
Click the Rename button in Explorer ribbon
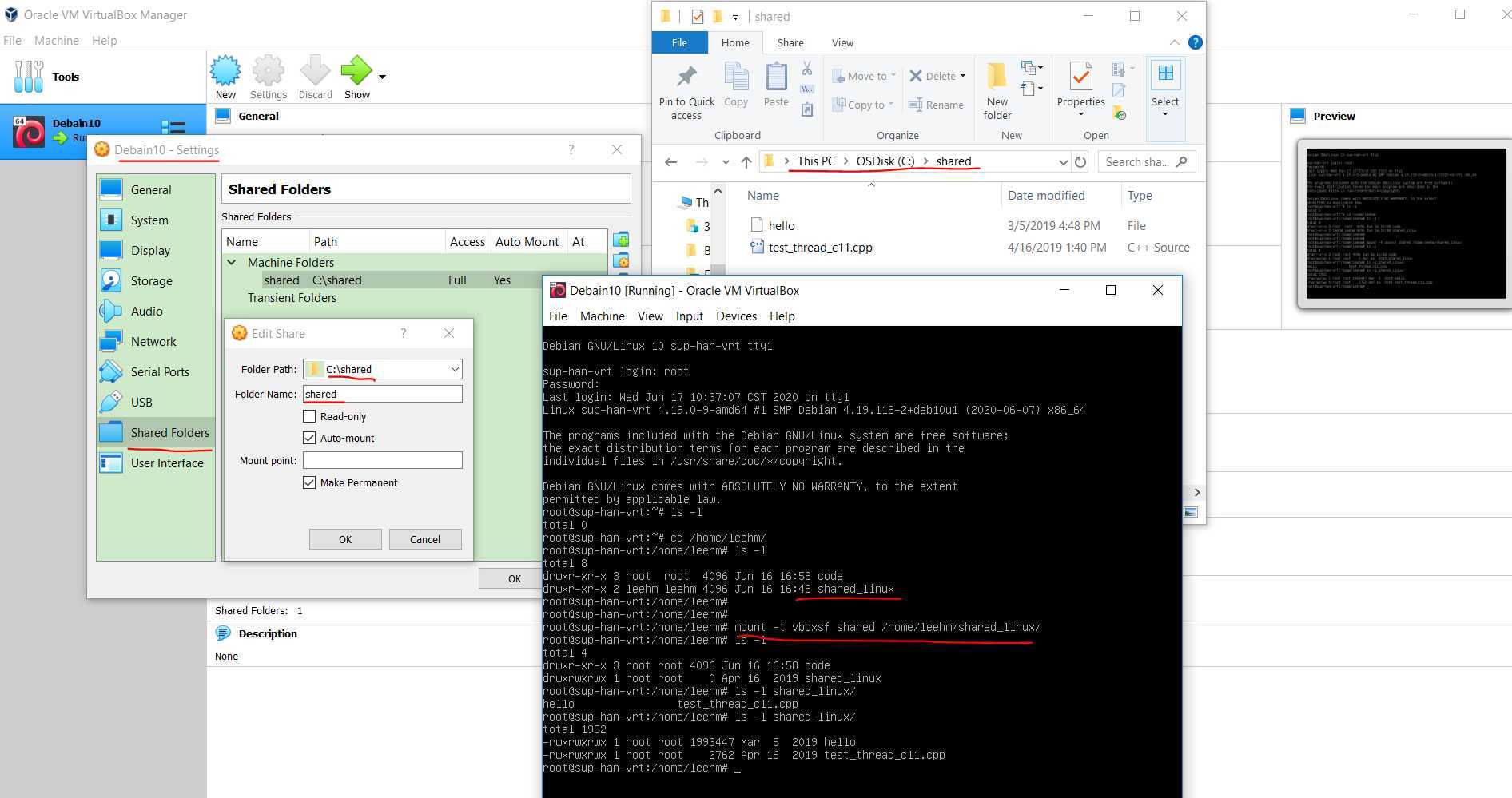point(936,105)
